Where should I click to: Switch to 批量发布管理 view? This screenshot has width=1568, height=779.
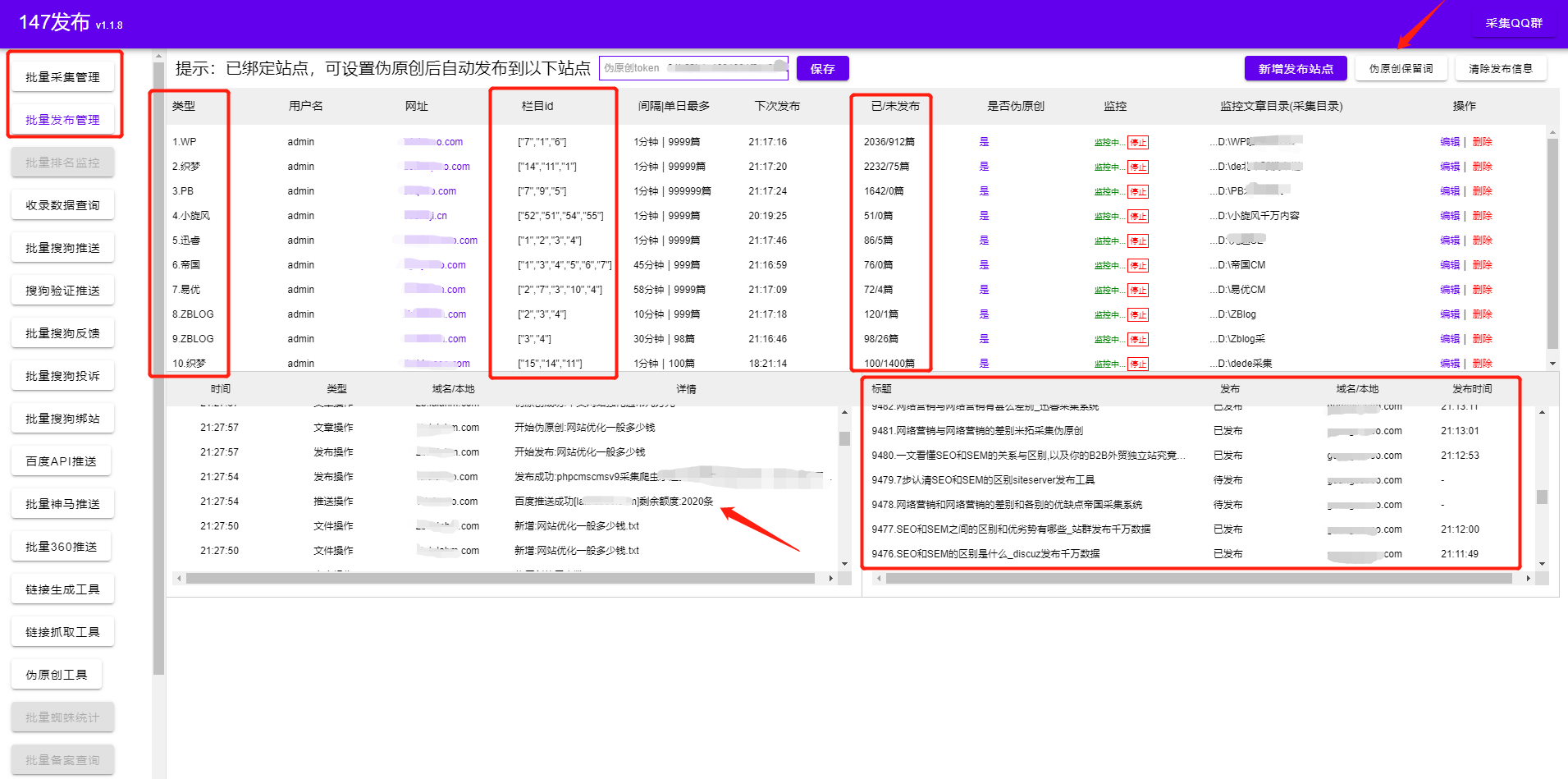[x=62, y=119]
